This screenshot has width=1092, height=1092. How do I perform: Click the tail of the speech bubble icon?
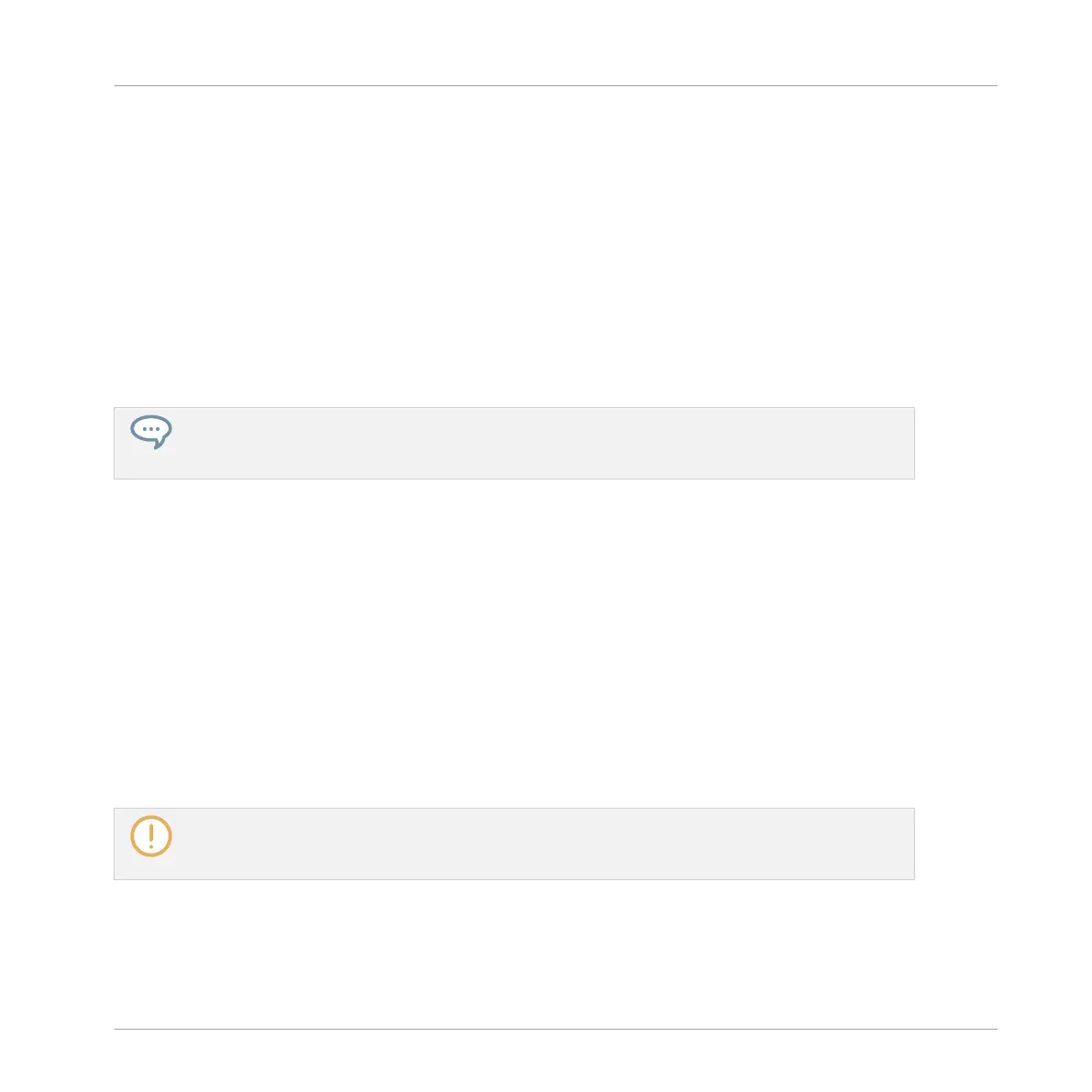coord(158,444)
